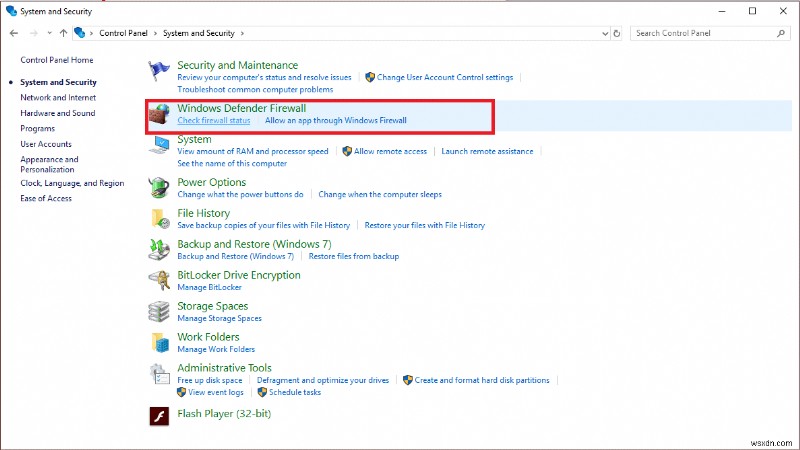Click the Flash Player icon
Image resolution: width=800 pixels, height=450 pixels.
(x=159, y=414)
